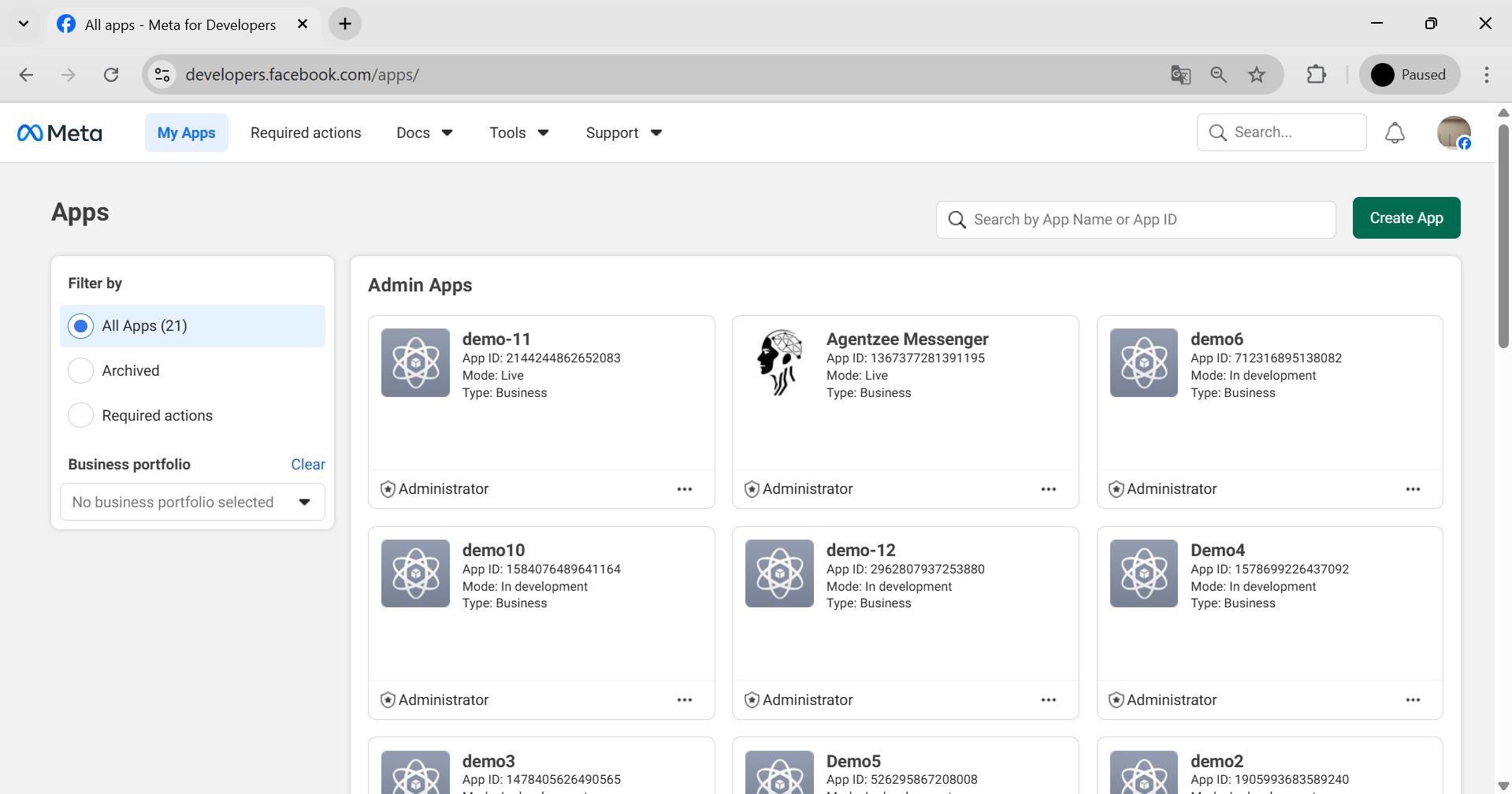Viewport: 1512px width, 794px height.
Task: Open the demo10 app title
Action: coord(493,551)
